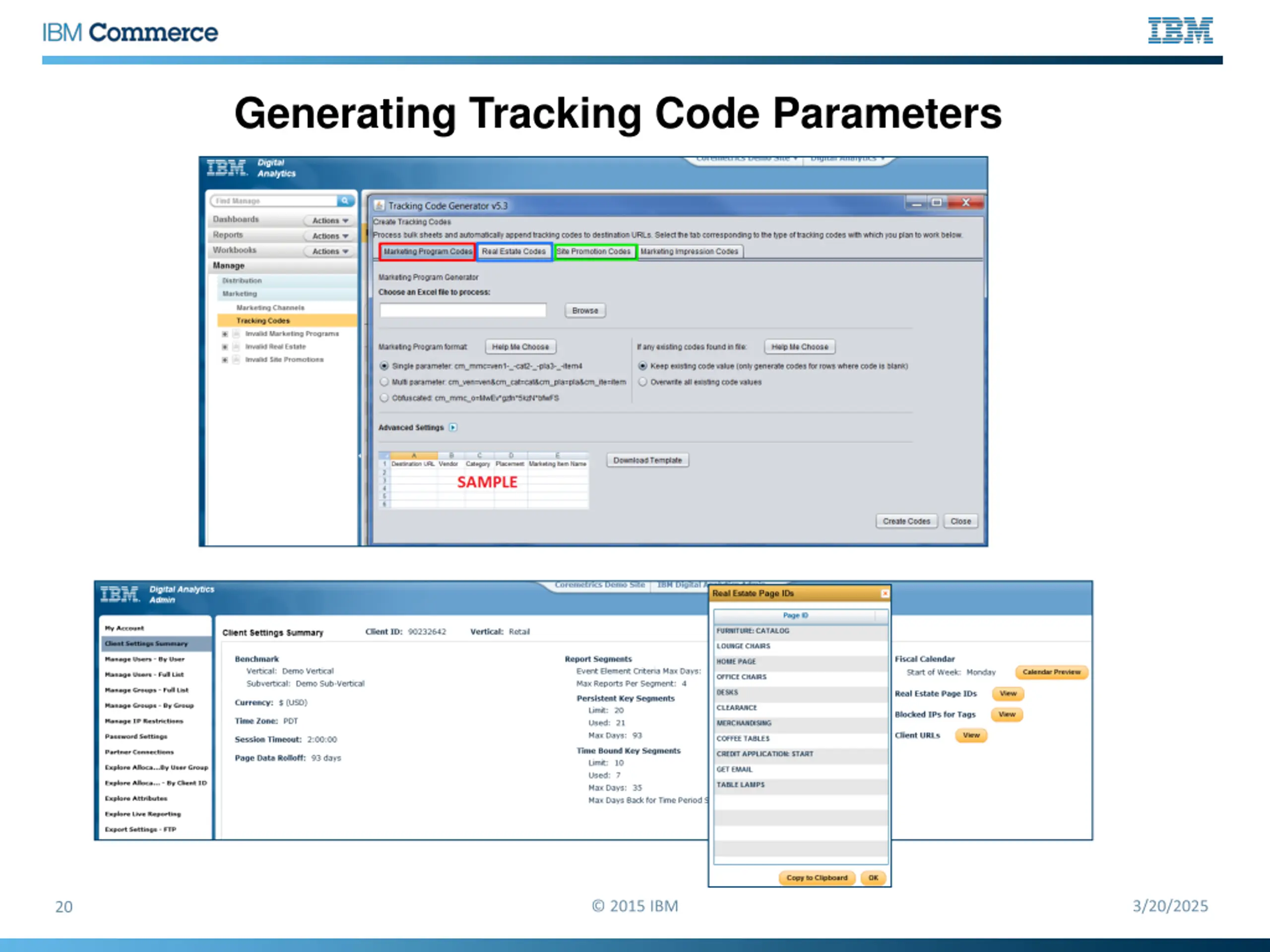Click the Copy to Clipboard button

(817, 878)
